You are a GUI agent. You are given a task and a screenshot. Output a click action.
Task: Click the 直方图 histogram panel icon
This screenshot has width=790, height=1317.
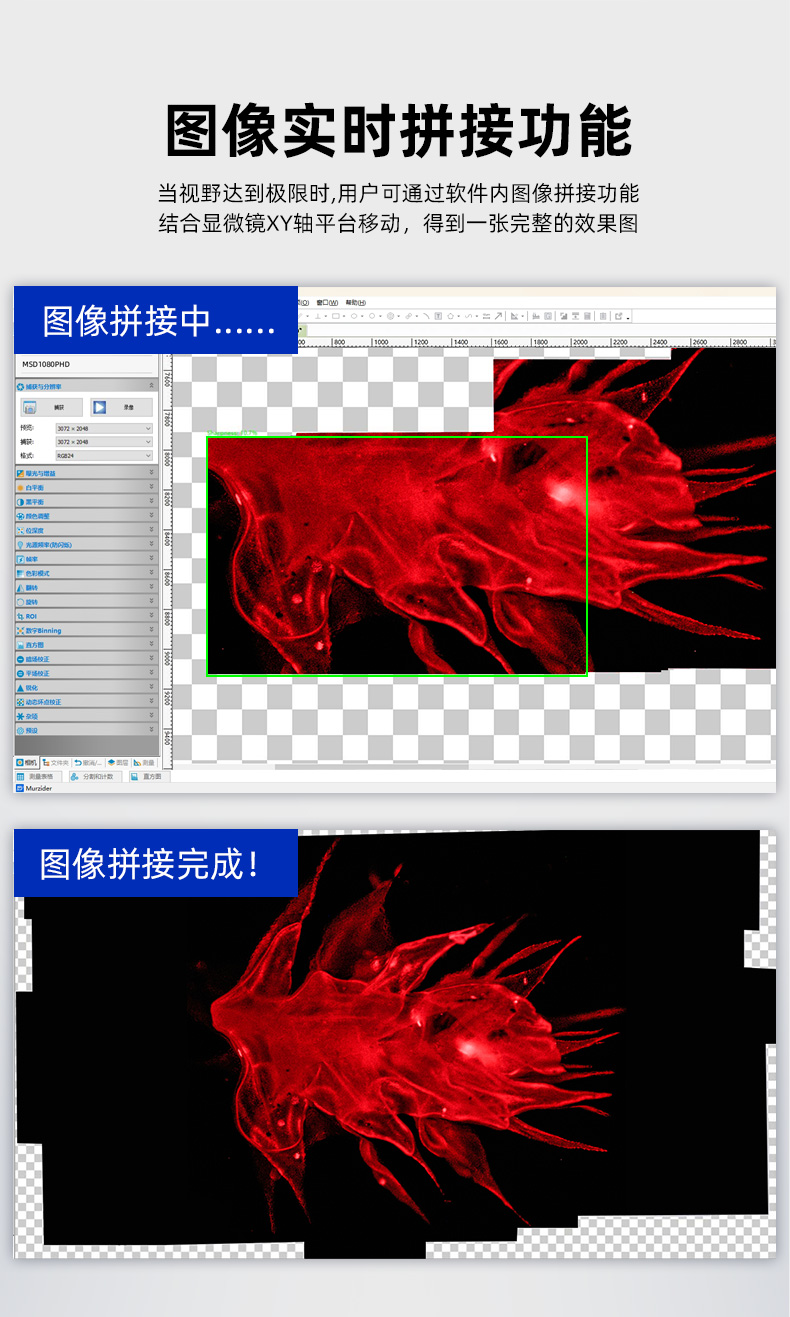point(20,645)
